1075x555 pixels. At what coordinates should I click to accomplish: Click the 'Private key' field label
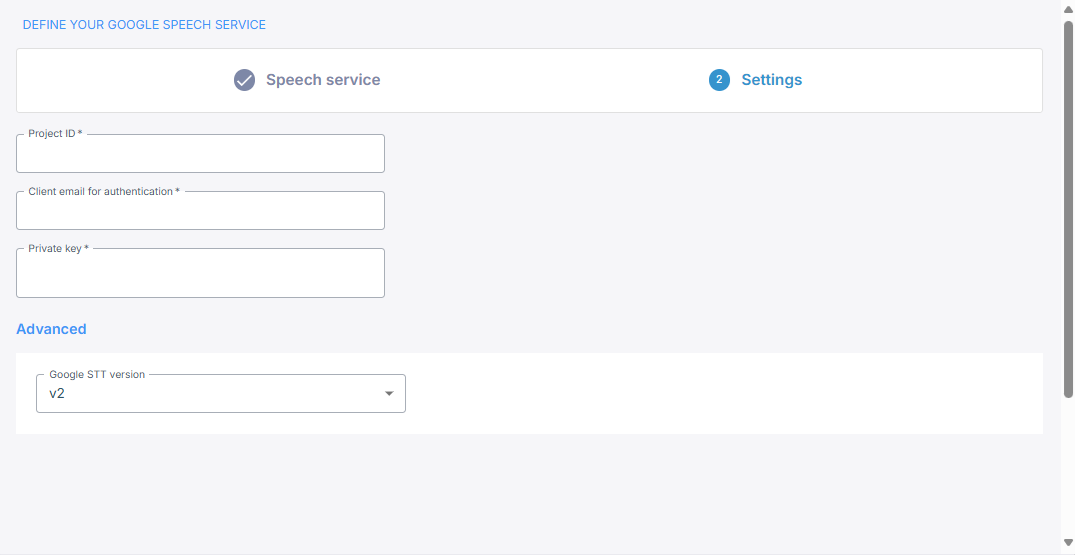click(x=58, y=248)
